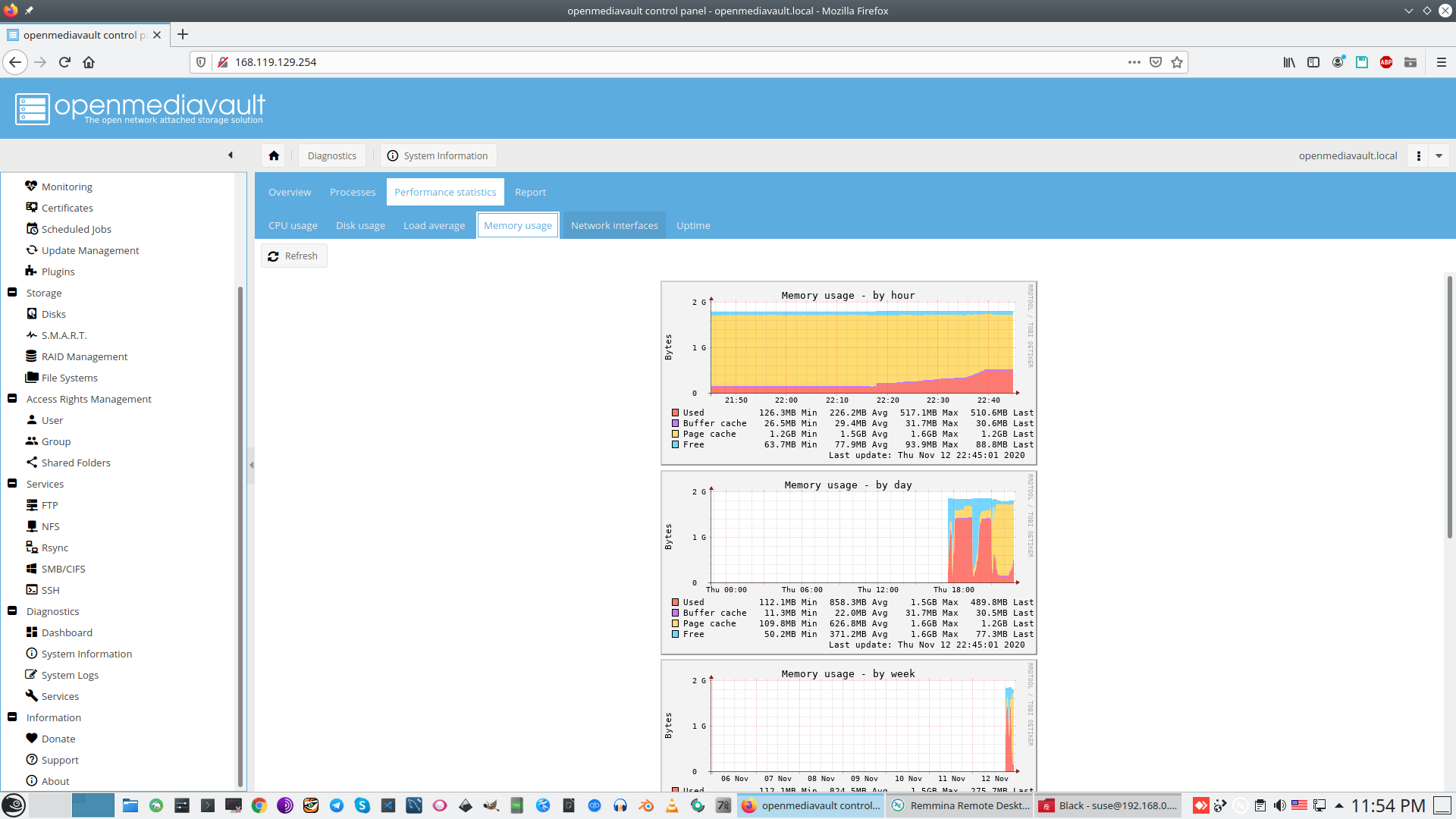Open Remmina Remote Desktop taskbar entry
1456x819 pixels.
(x=961, y=805)
